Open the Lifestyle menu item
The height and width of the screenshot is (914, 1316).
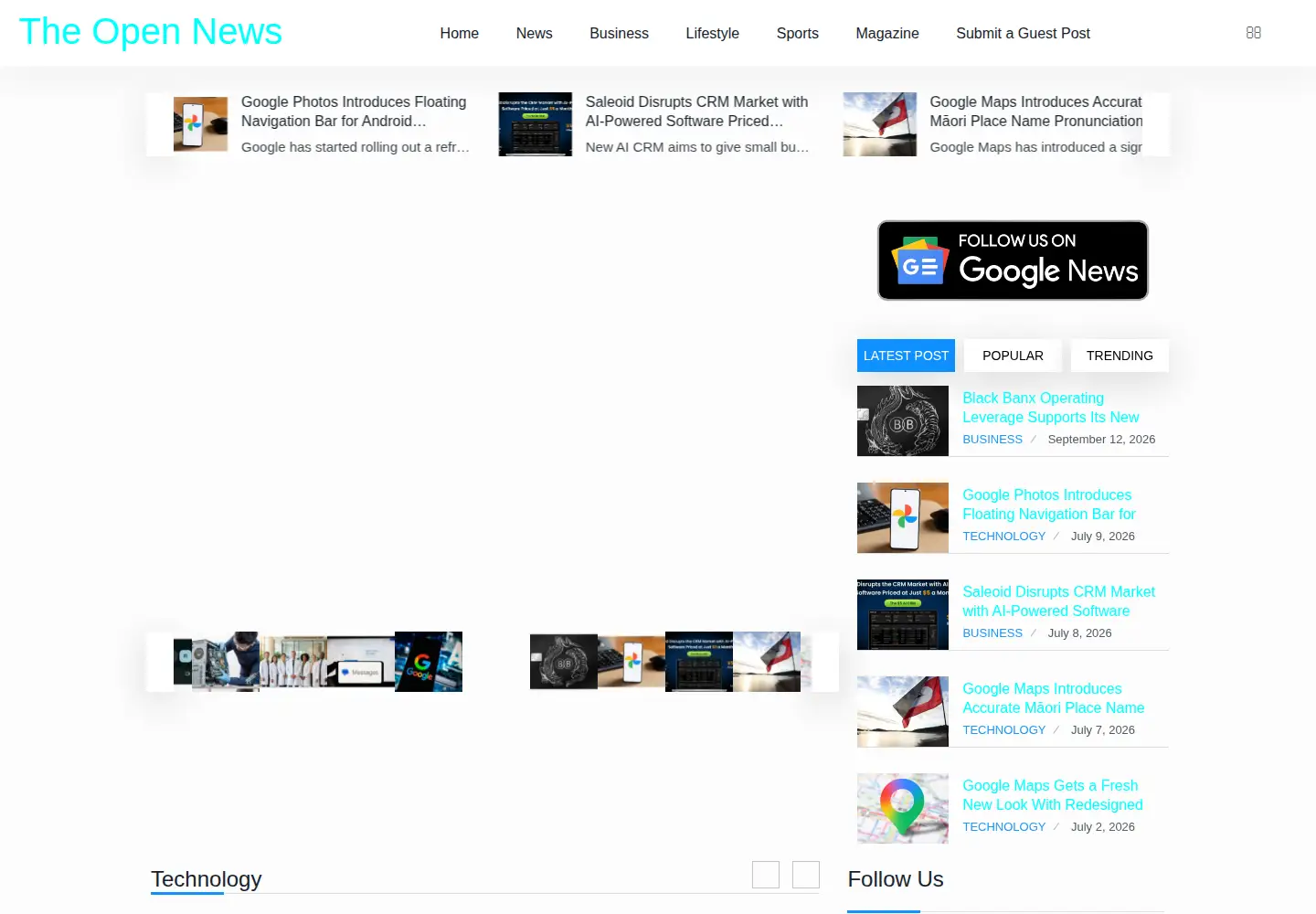click(x=712, y=33)
